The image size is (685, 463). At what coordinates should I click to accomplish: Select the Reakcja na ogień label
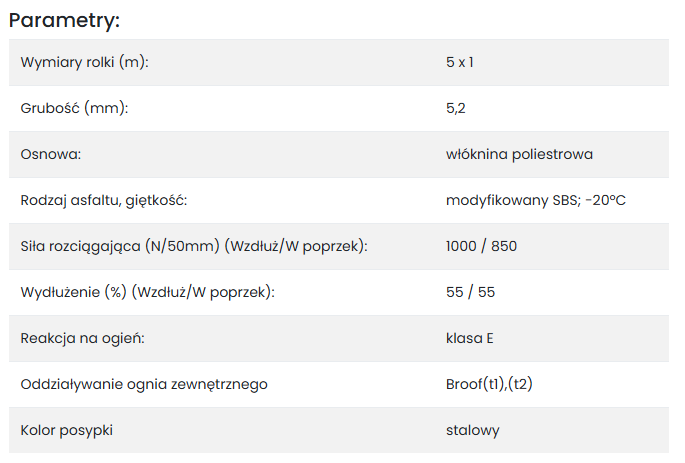[83, 339]
